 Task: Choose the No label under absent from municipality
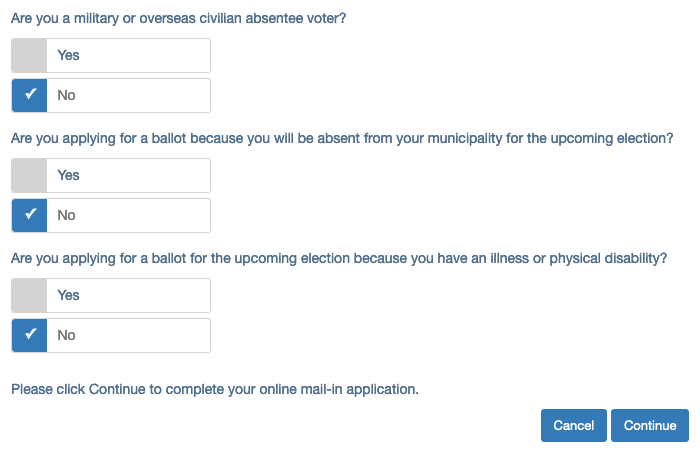tap(66, 215)
